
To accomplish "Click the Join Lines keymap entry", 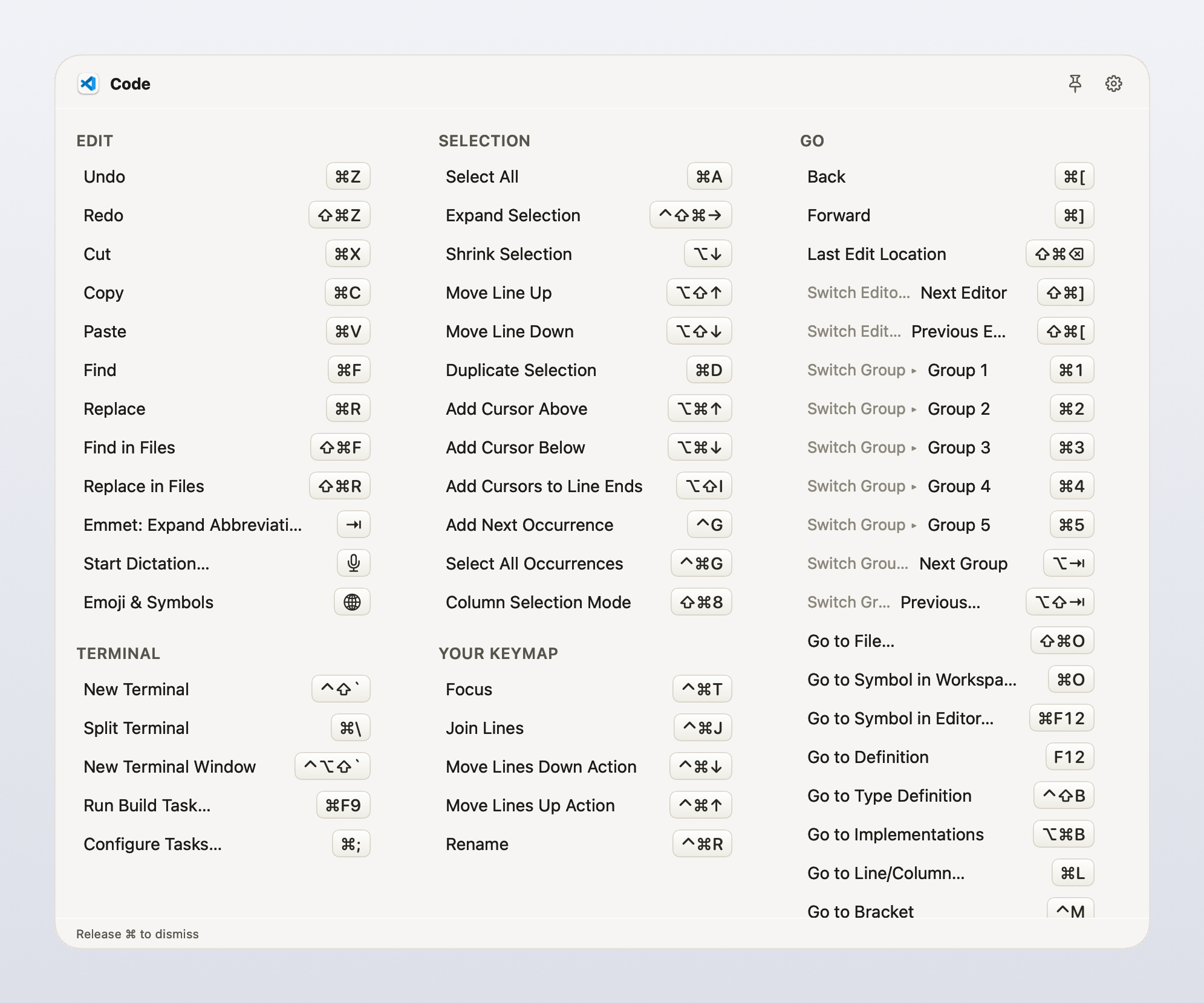I will 586,728.
